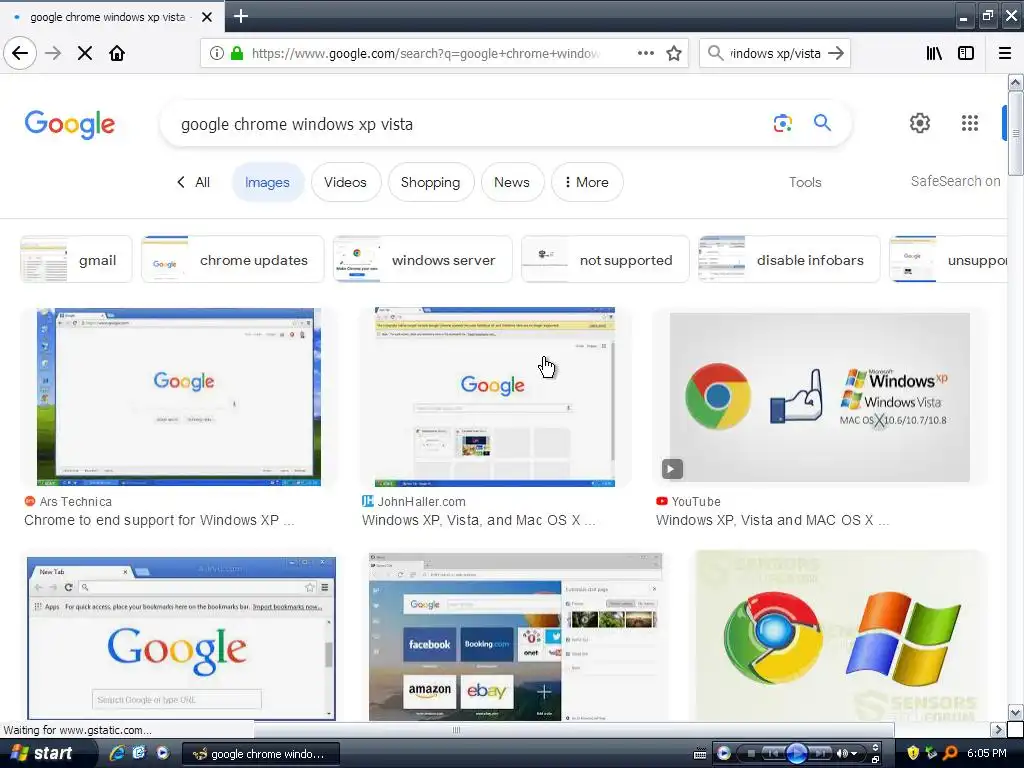Open YouTube Windows XP, Vista and MAC title

pos(773,520)
